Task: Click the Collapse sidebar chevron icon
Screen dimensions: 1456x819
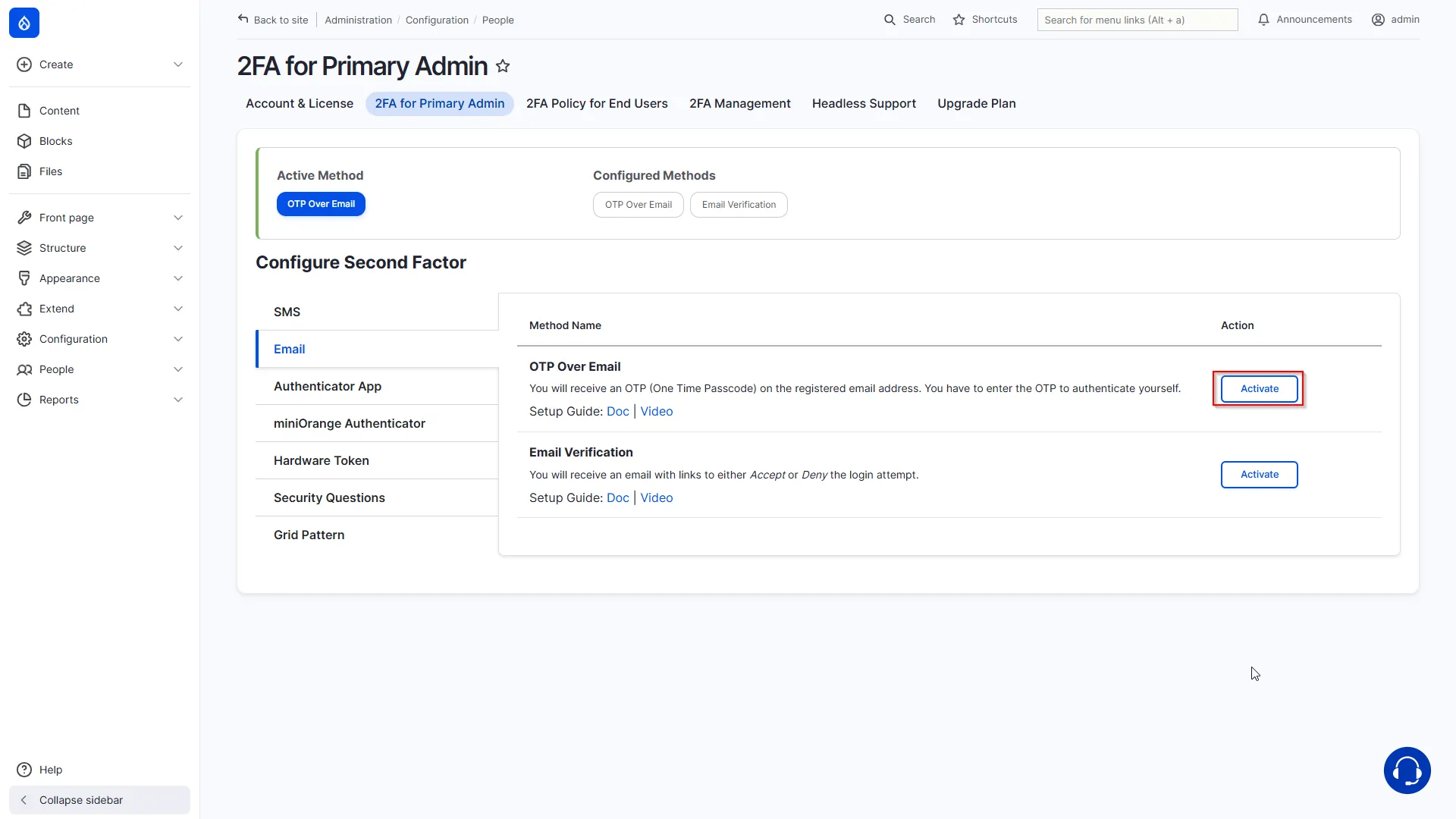Action: [x=24, y=800]
